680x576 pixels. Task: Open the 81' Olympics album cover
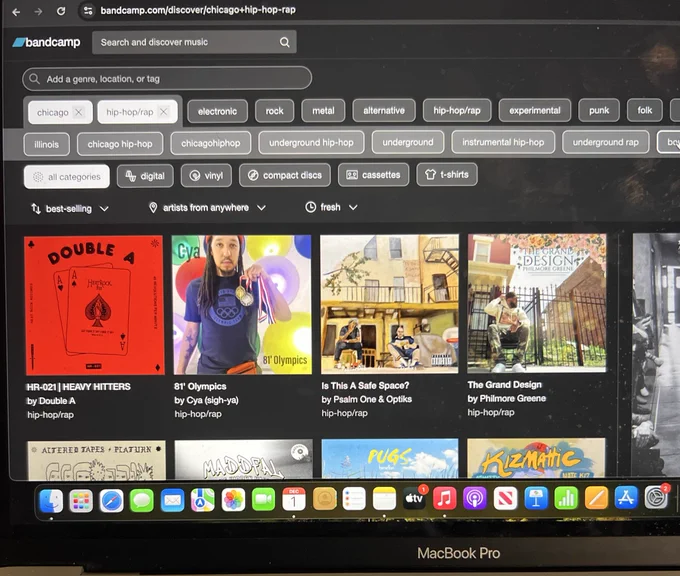(242, 304)
